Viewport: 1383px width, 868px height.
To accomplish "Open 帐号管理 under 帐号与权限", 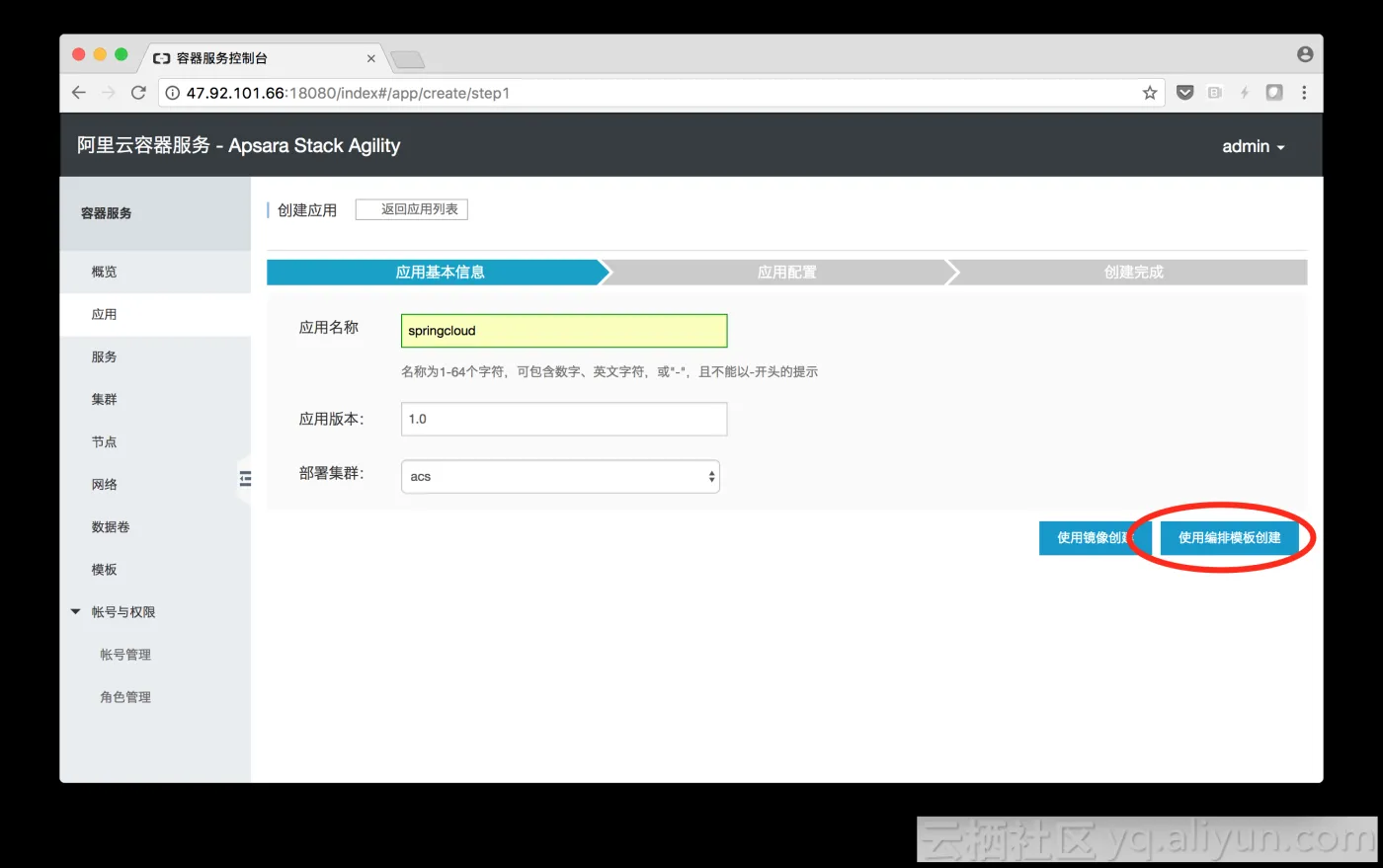I will tap(125, 655).
